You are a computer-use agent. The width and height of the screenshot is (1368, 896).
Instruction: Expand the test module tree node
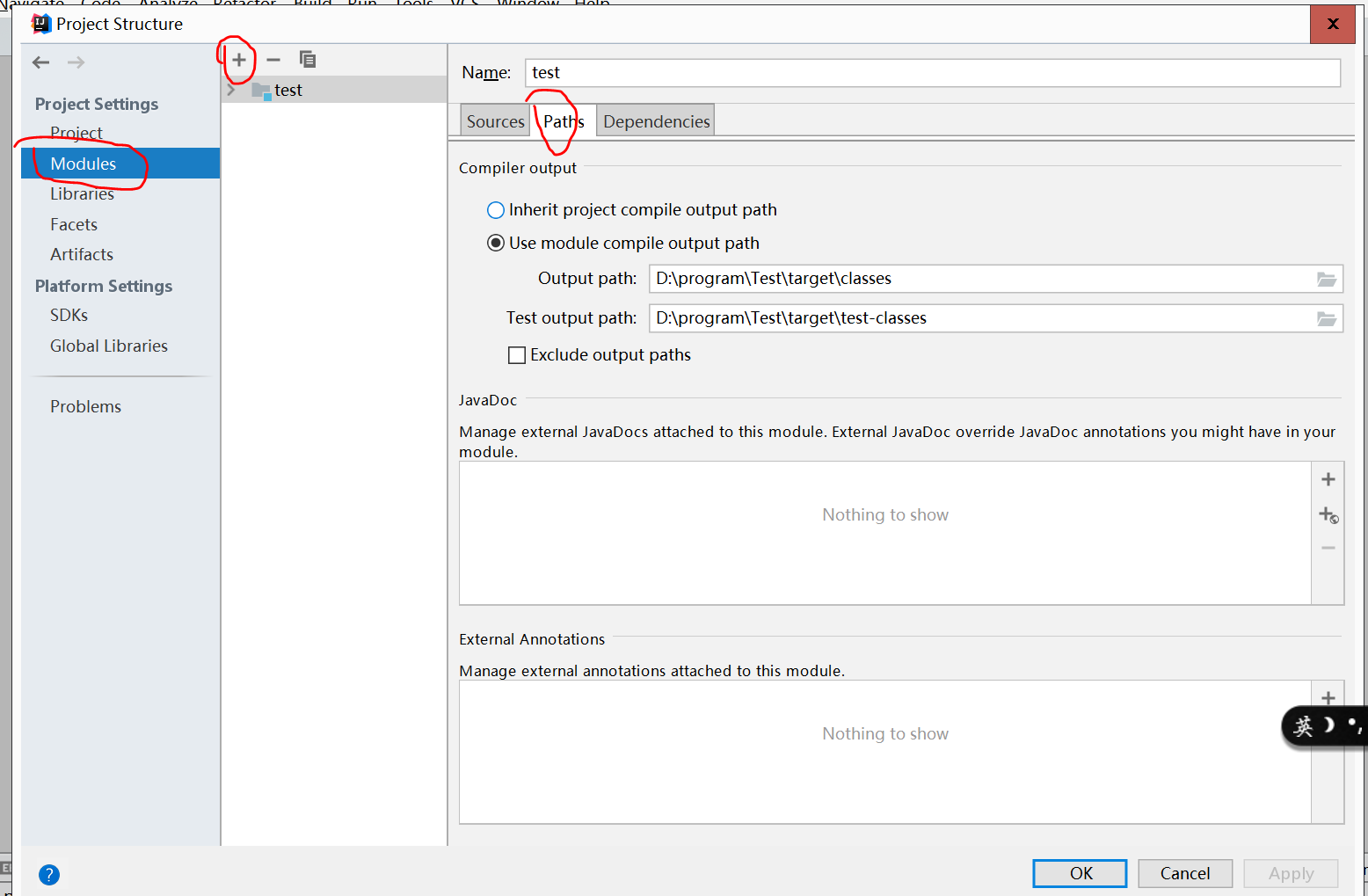coord(231,90)
